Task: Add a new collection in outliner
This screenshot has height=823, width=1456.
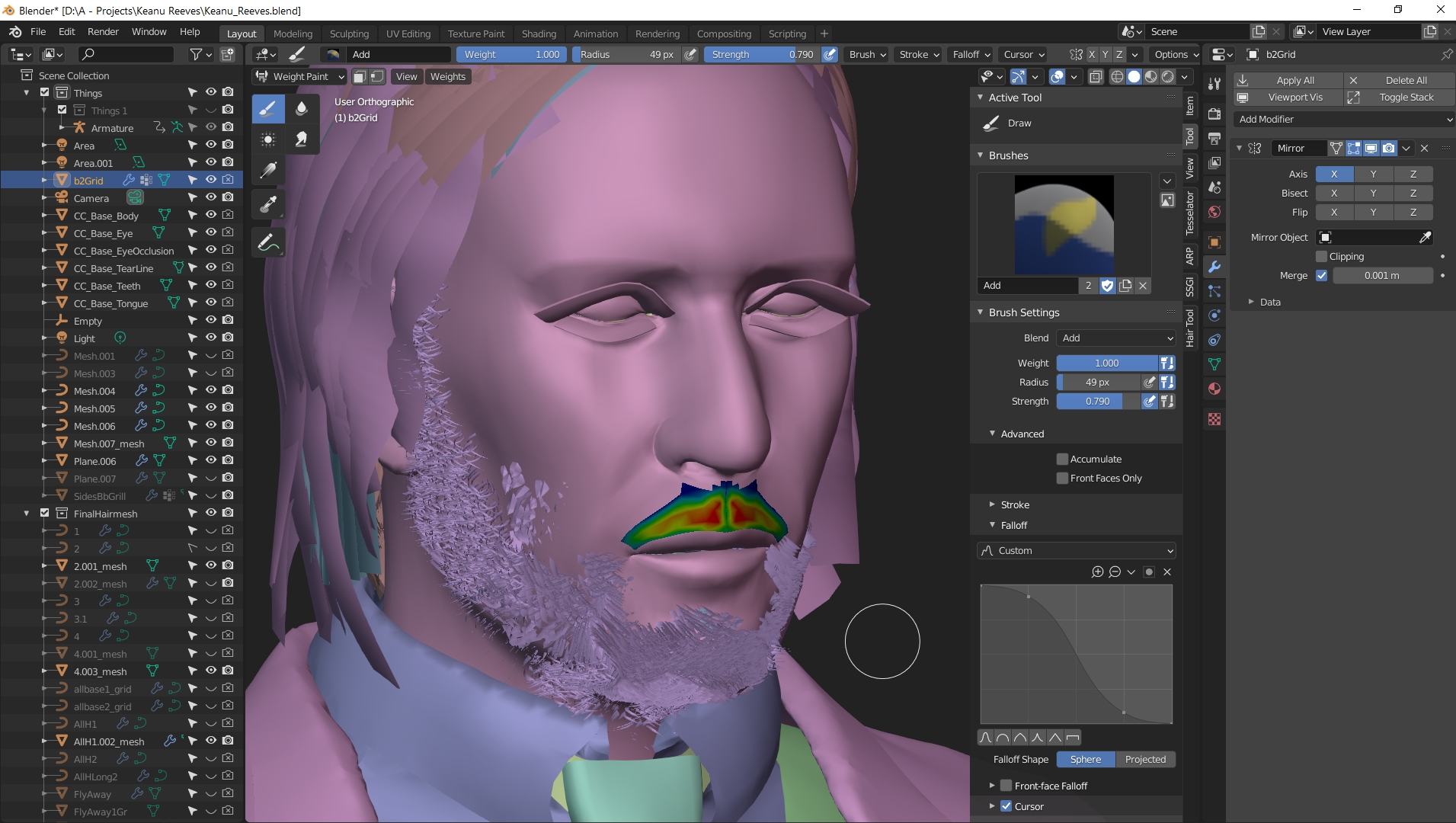Action: 228,54
